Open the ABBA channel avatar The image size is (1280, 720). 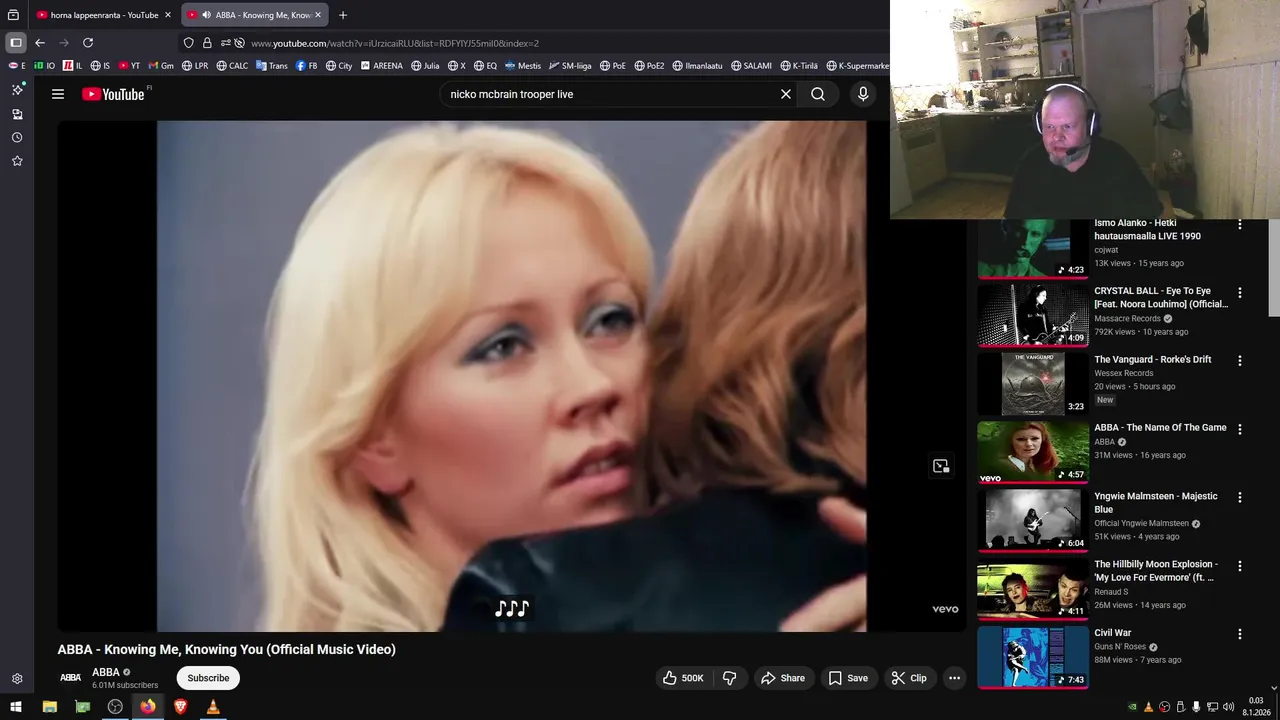70,678
